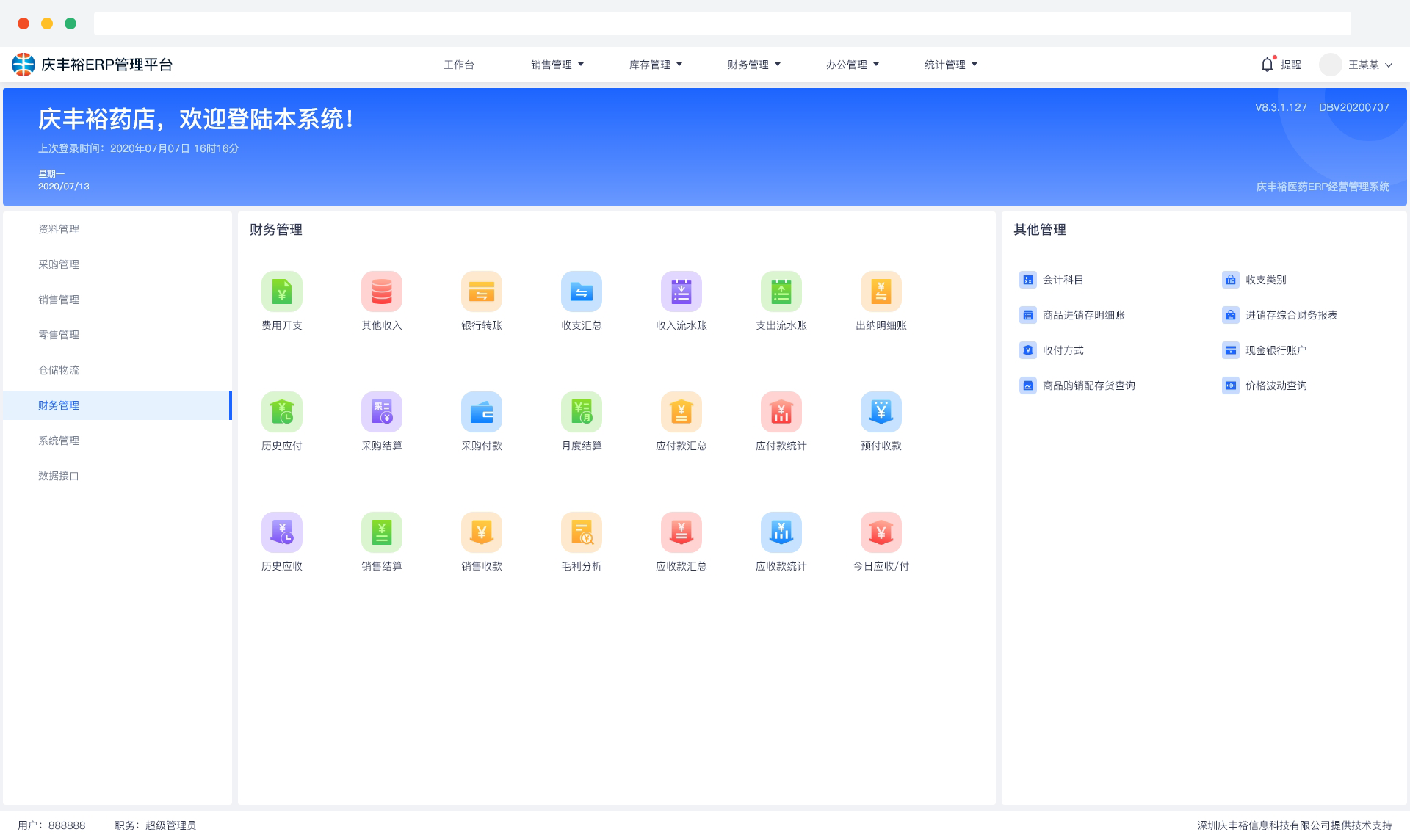Open the 其他收入 icon

tap(382, 292)
